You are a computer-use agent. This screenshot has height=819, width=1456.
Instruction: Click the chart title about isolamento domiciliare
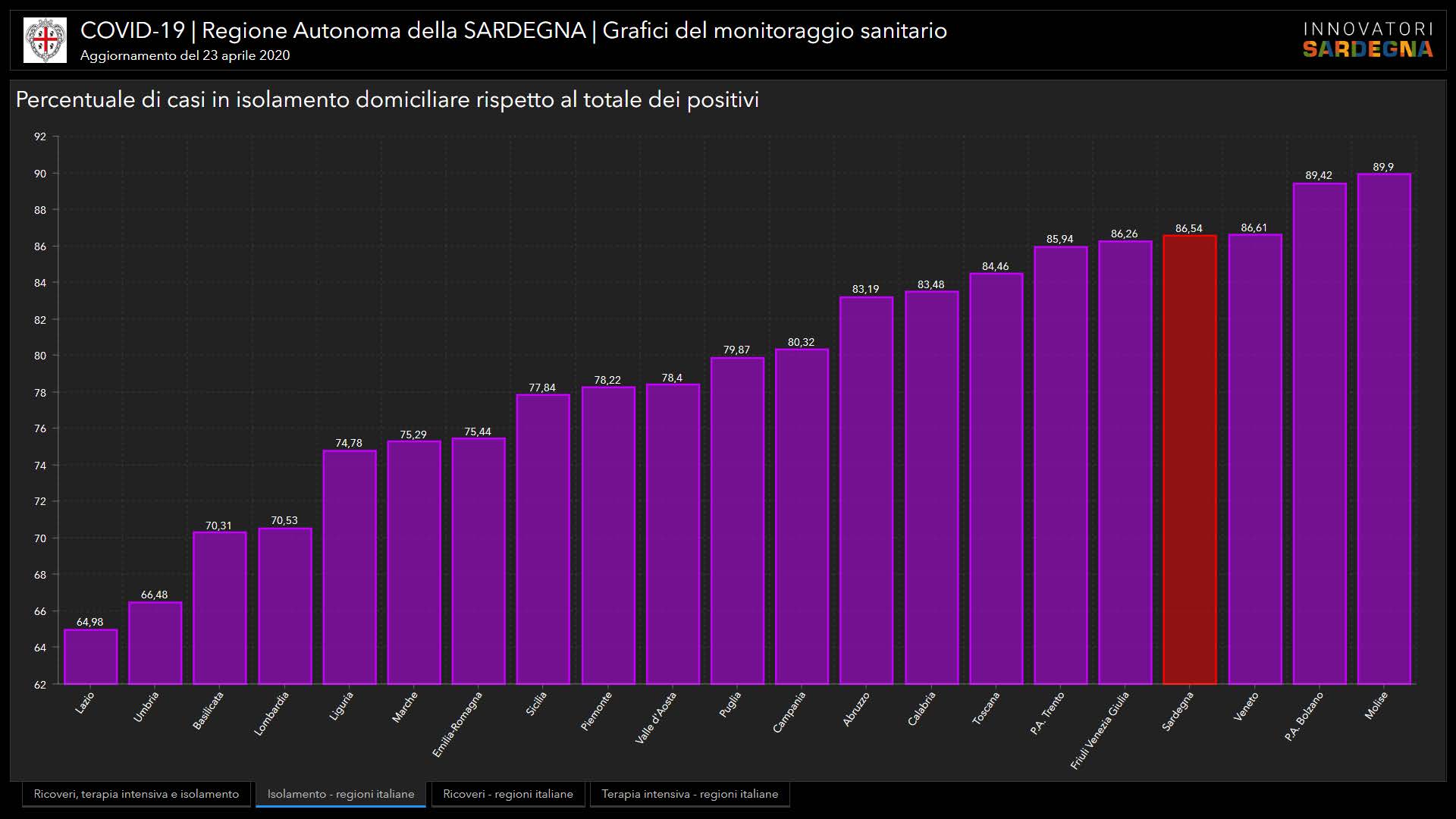(387, 100)
